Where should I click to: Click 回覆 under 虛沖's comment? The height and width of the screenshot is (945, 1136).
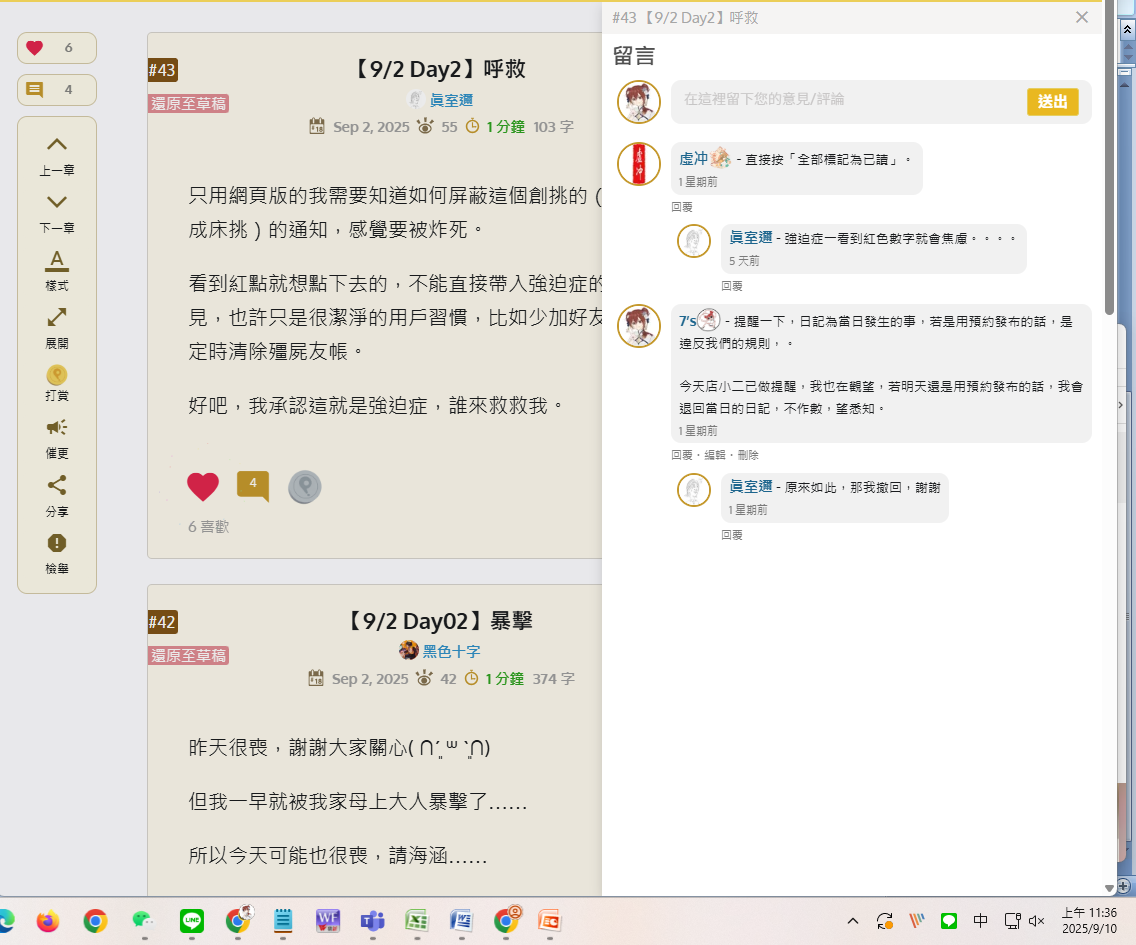682,207
